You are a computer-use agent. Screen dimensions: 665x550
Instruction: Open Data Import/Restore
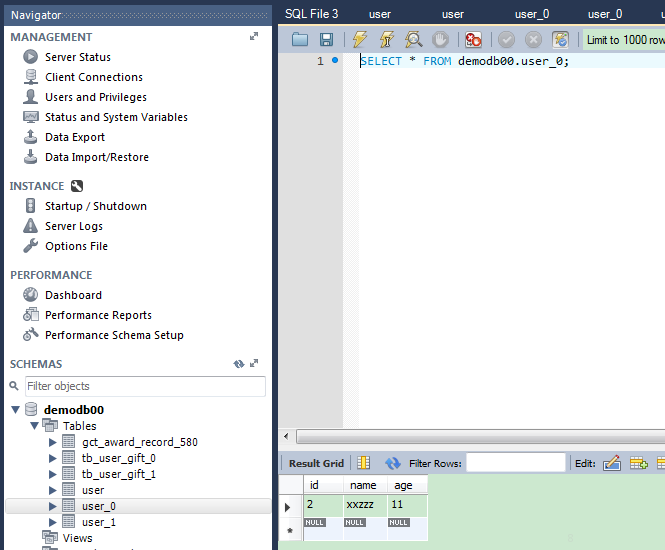[97, 157]
